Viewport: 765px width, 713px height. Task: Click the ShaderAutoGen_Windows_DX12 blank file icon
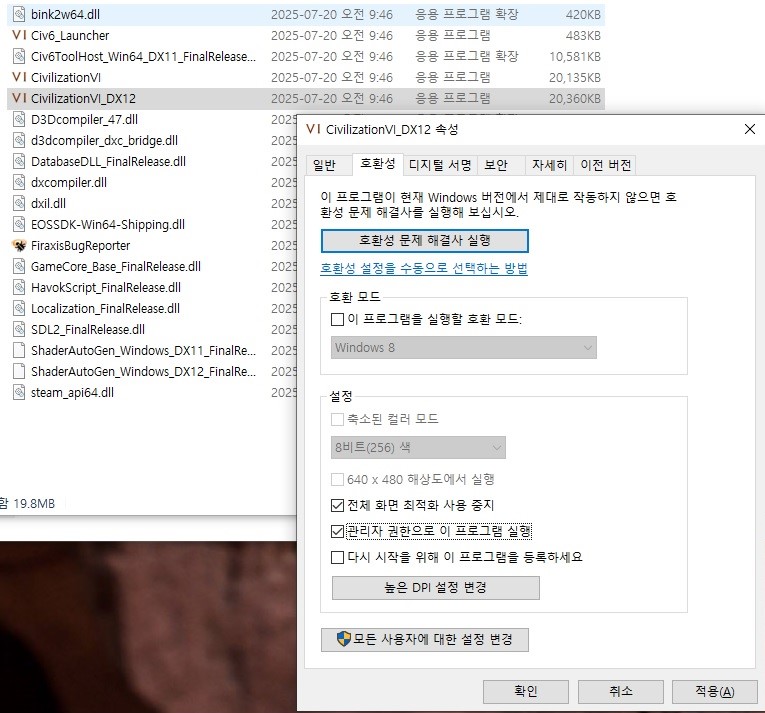(x=19, y=371)
